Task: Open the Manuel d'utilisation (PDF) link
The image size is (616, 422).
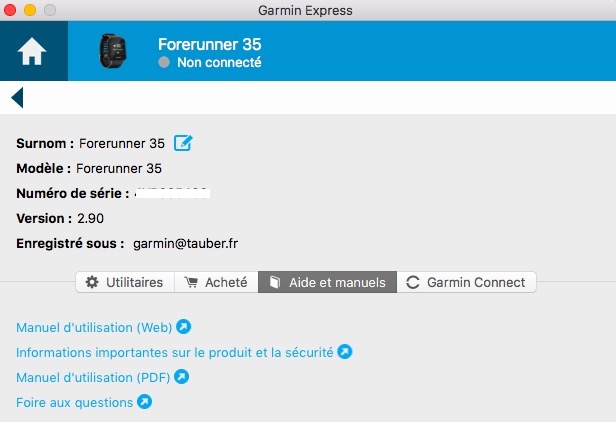Action: (x=94, y=377)
